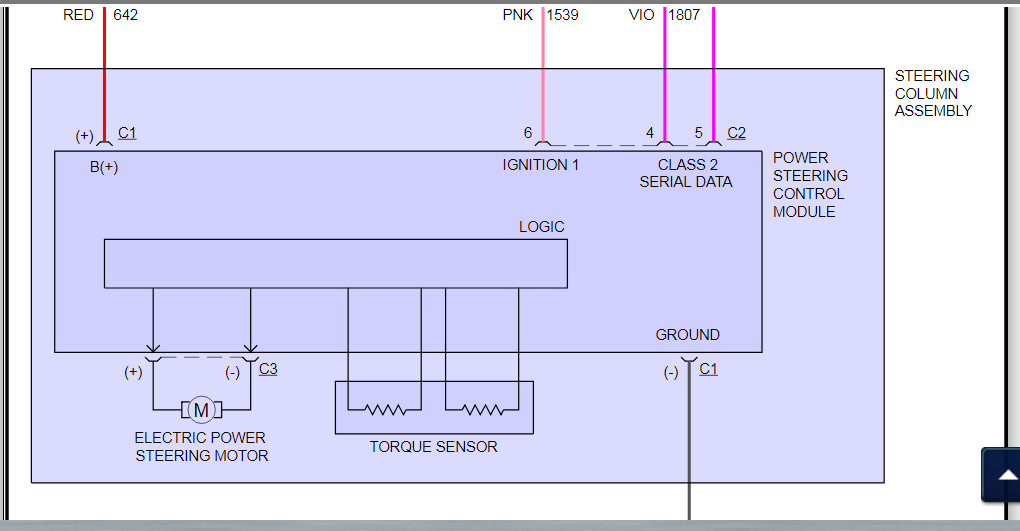Viewport: 1020px width, 531px height.
Task: Click pin number '6' at ignition terminal
Action: [528, 133]
